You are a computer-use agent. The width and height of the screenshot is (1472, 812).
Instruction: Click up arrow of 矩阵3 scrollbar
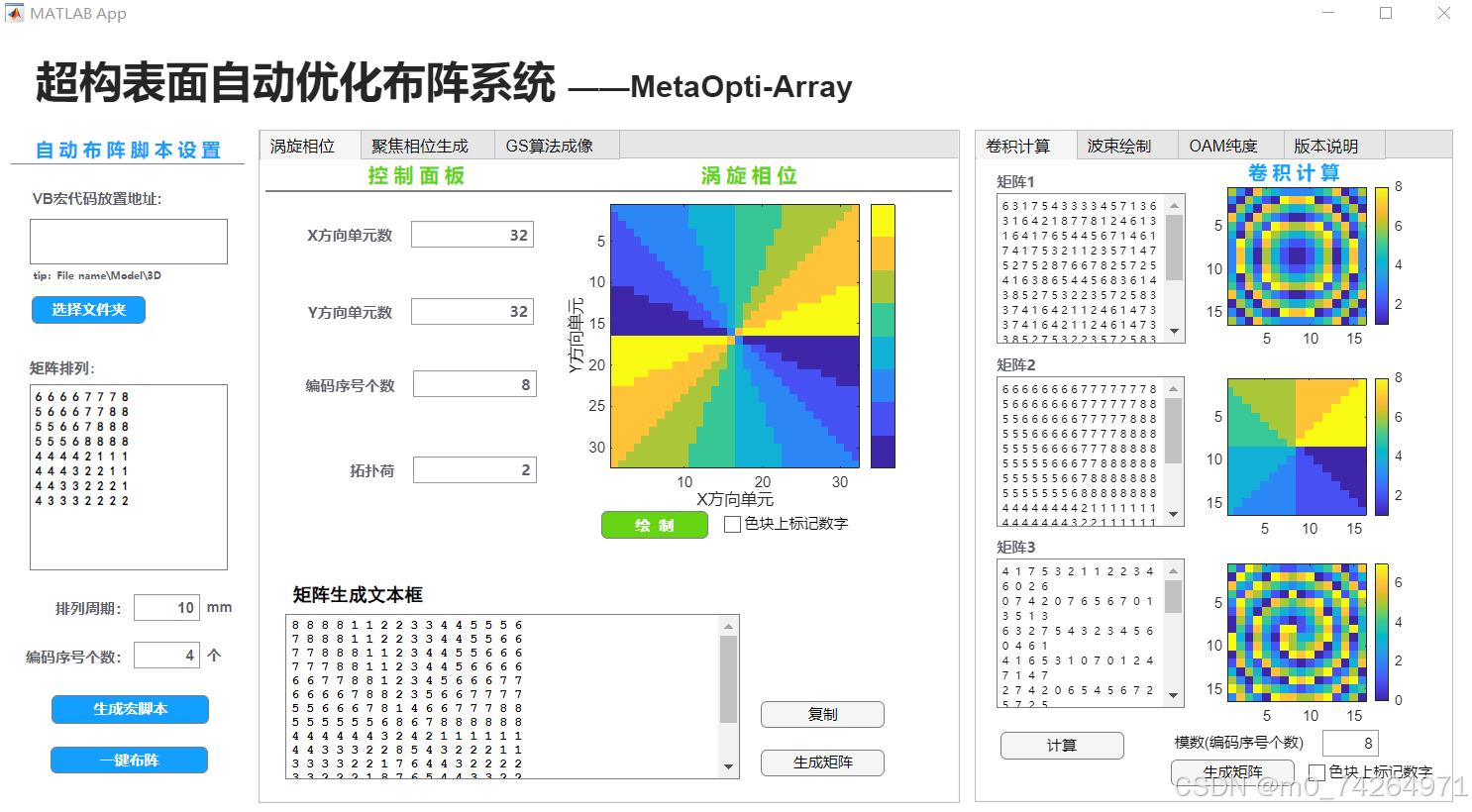coord(1175,570)
